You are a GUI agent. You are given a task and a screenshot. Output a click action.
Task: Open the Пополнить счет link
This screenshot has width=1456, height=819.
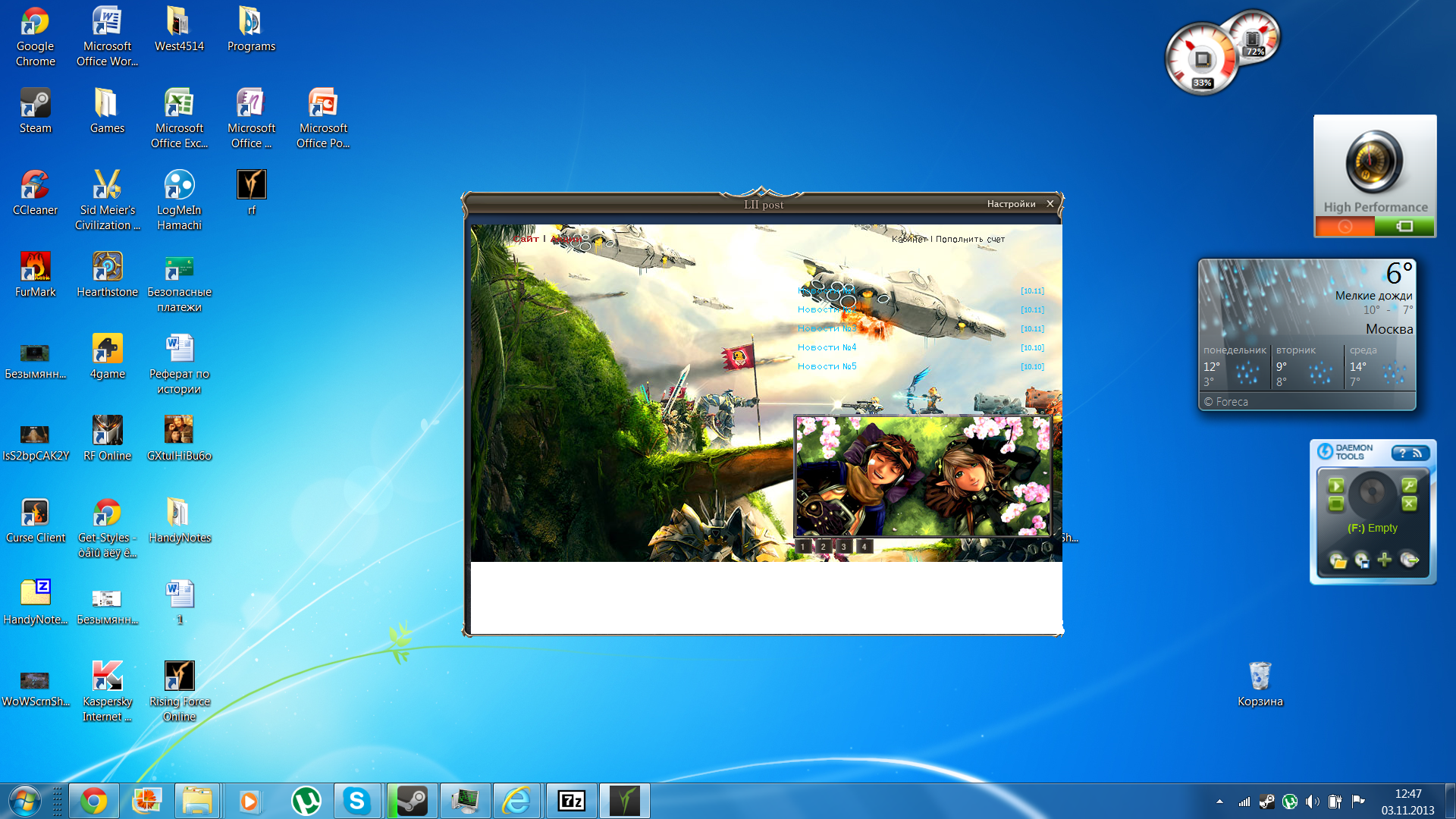coord(970,239)
